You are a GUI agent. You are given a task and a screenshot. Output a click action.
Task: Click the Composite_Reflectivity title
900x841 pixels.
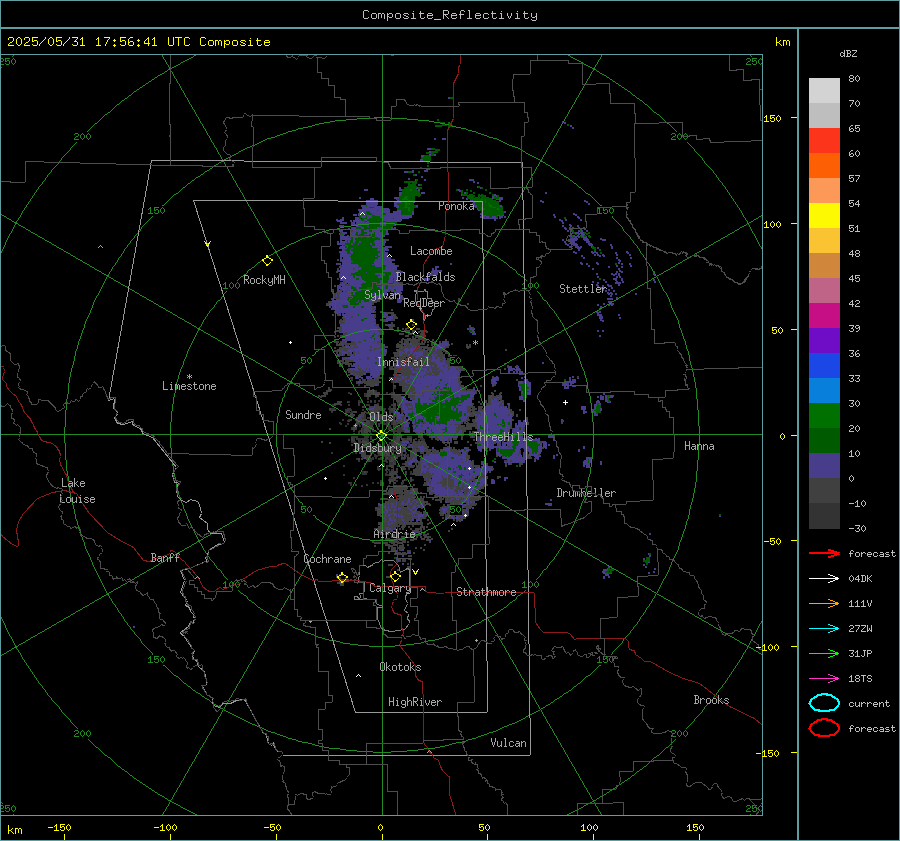(450, 15)
